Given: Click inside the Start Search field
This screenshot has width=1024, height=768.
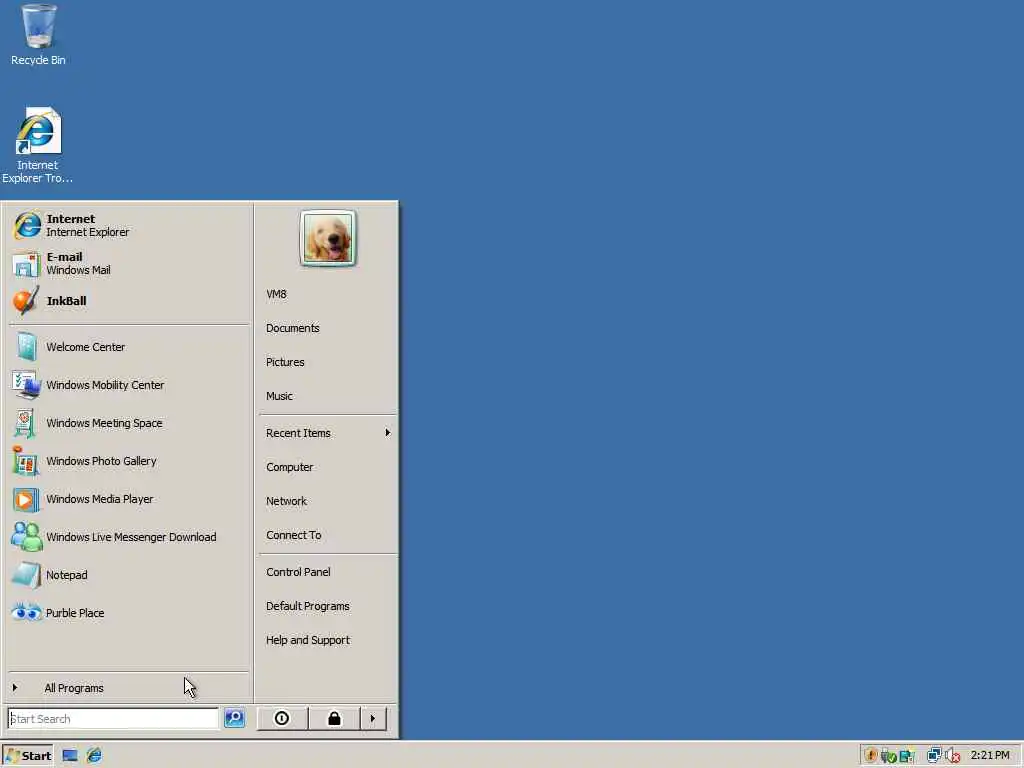Looking at the screenshot, I should pyautogui.click(x=114, y=718).
